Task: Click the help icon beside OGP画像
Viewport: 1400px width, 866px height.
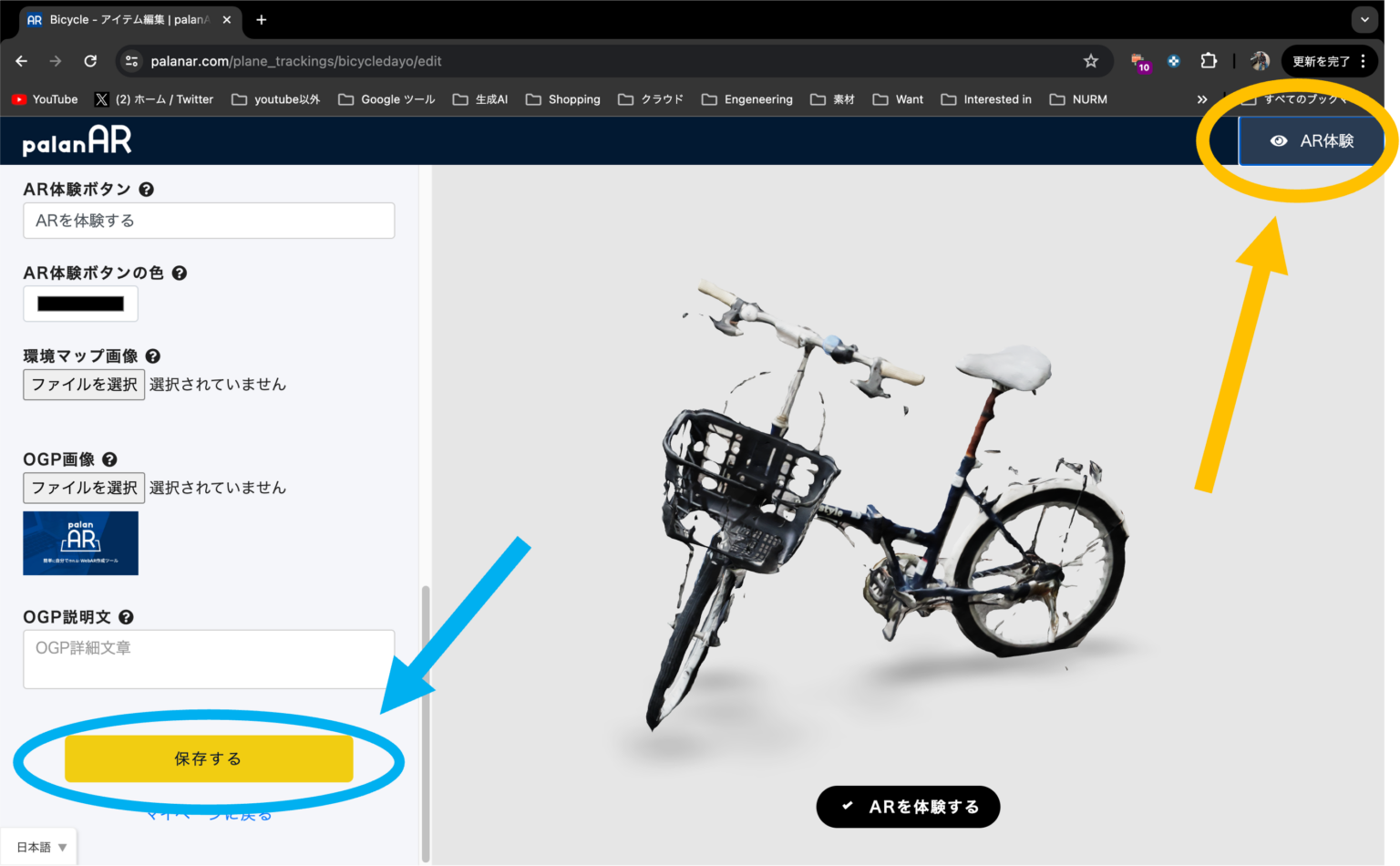Action: pyautogui.click(x=109, y=459)
